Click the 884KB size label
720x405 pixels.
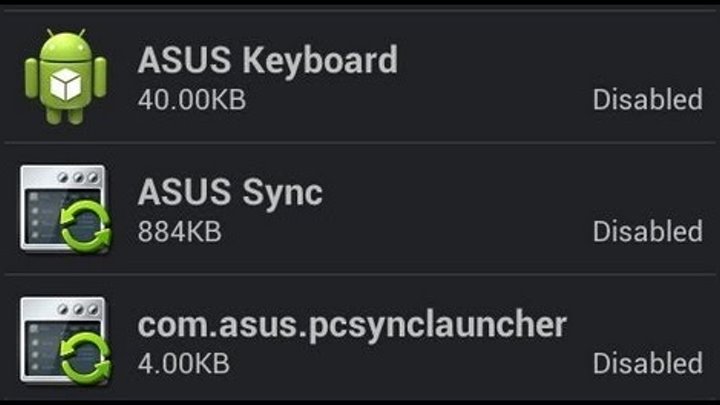179,232
